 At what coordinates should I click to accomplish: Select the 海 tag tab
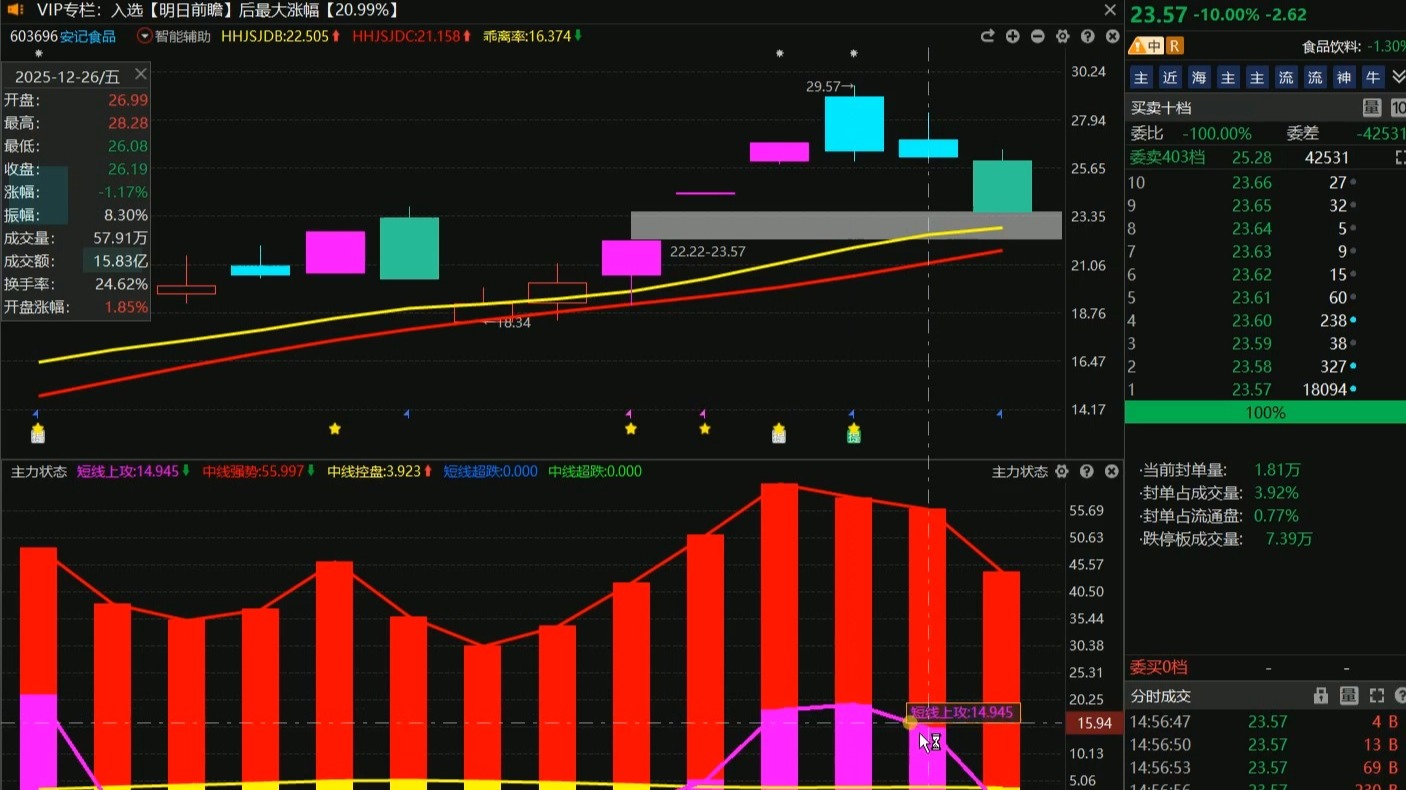pos(1199,77)
